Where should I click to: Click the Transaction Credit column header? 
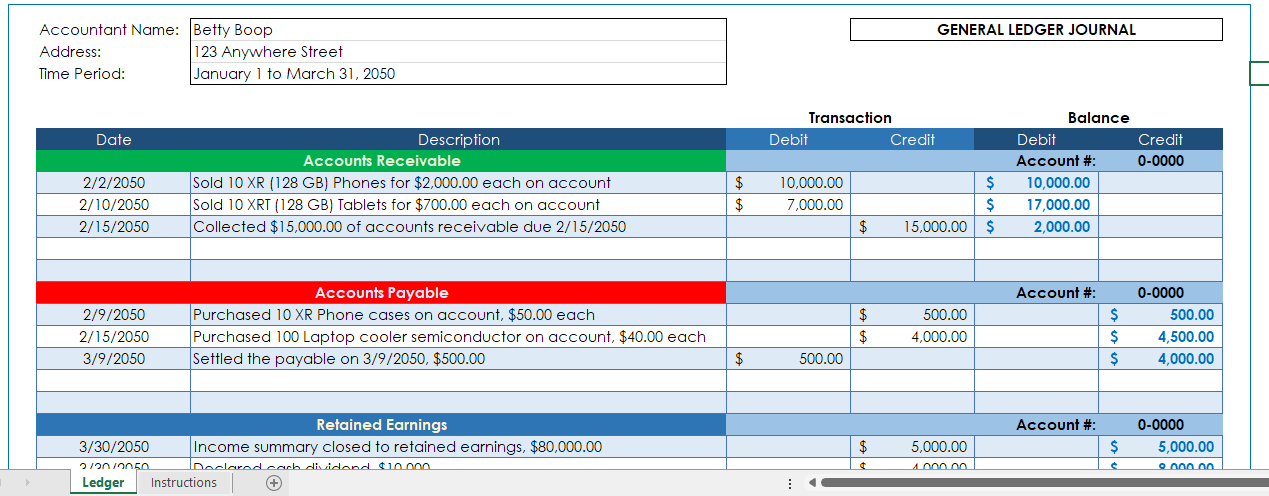coord(912,140)
